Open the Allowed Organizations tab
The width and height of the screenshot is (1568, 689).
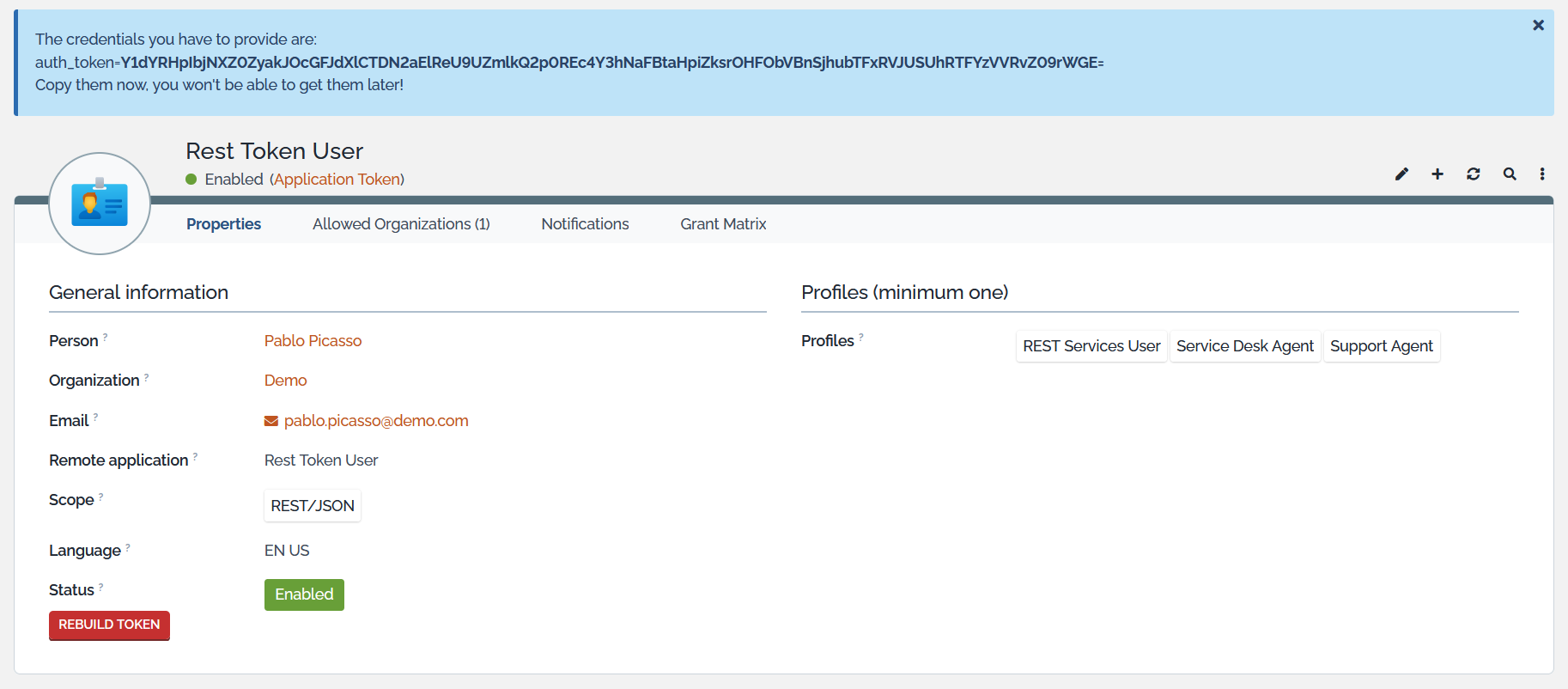pos(401,224)
